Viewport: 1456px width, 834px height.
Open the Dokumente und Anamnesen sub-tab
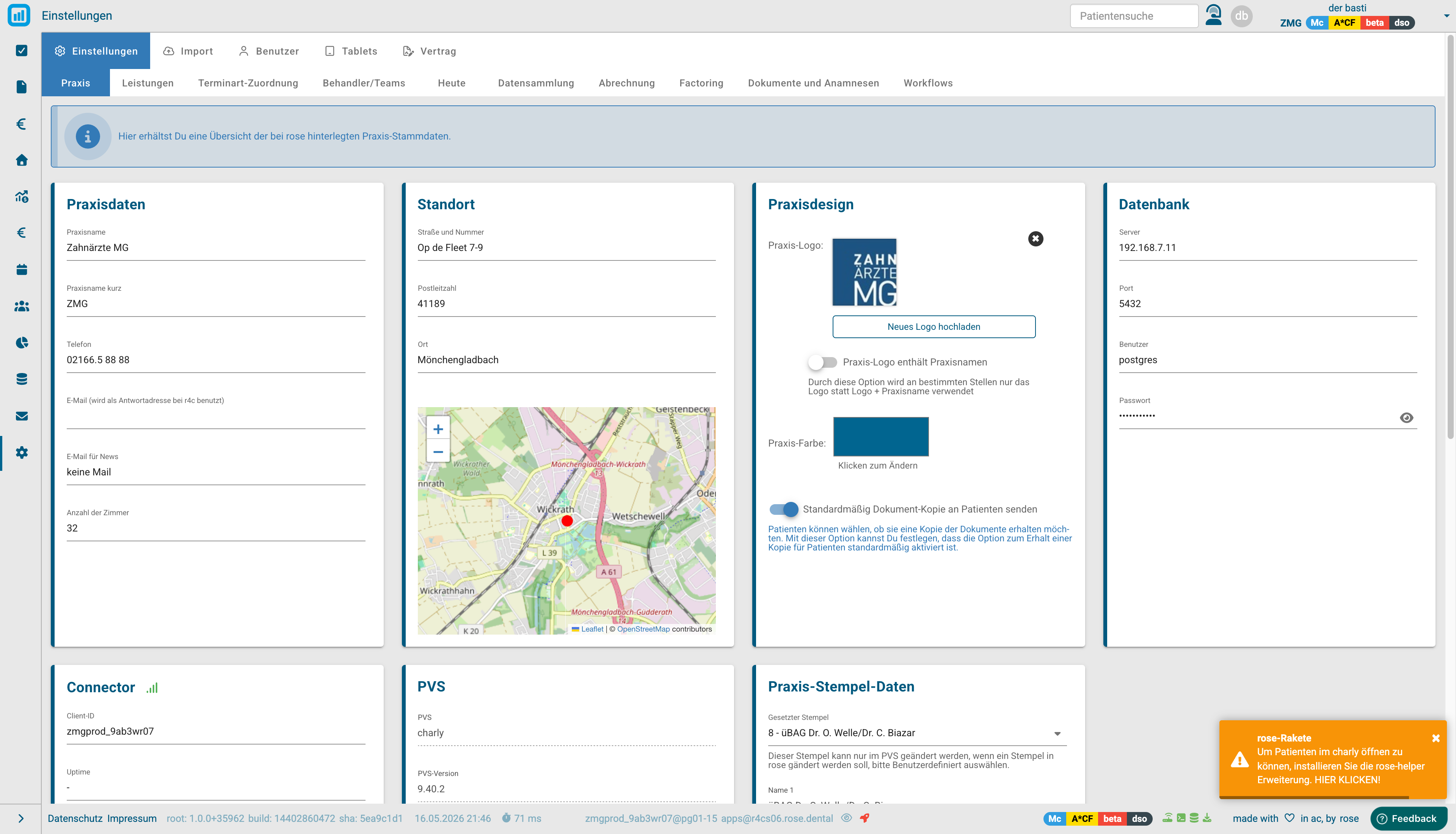click(813, 83)
